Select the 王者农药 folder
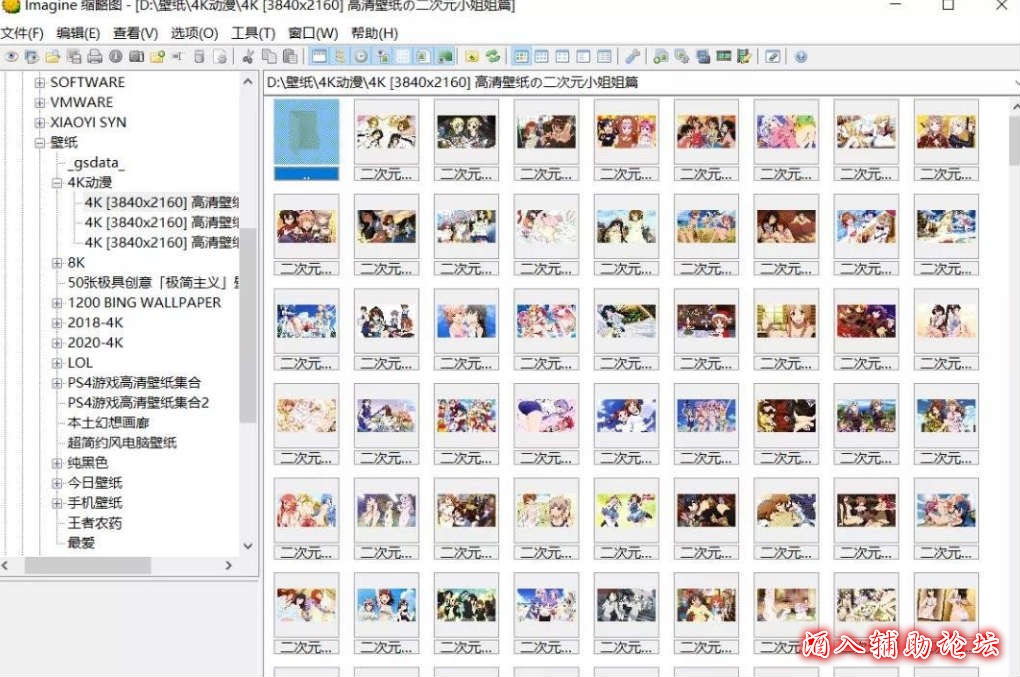Viewport: 1020px width, 677px height. [x=95, y=523]
